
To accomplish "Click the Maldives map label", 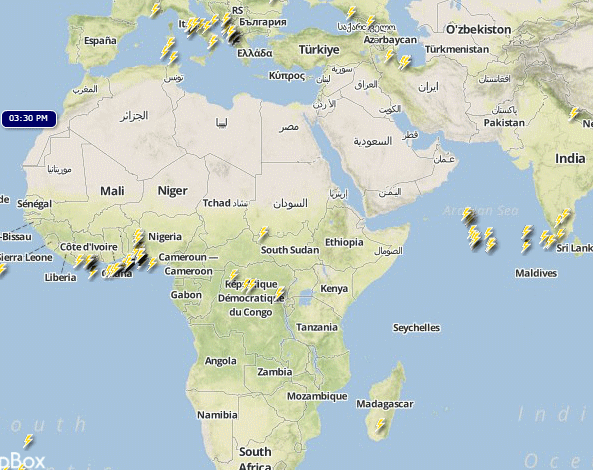I will [536, 273].
